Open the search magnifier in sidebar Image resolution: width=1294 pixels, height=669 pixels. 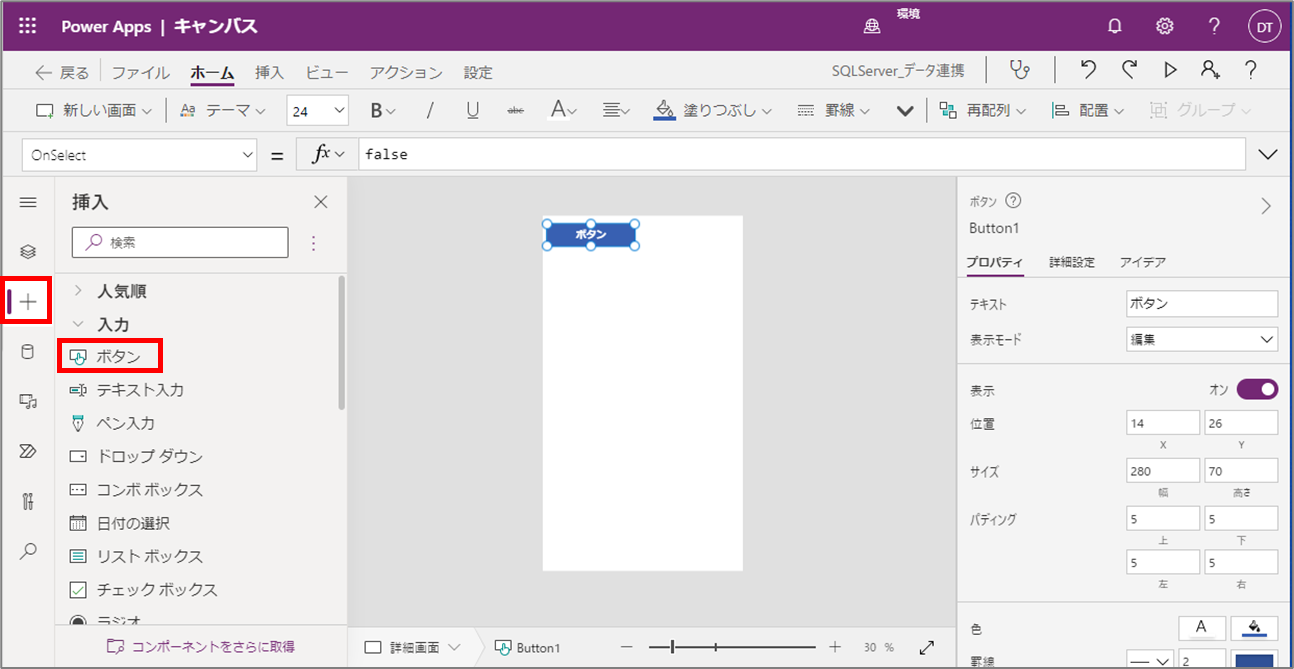coord(28,551)
